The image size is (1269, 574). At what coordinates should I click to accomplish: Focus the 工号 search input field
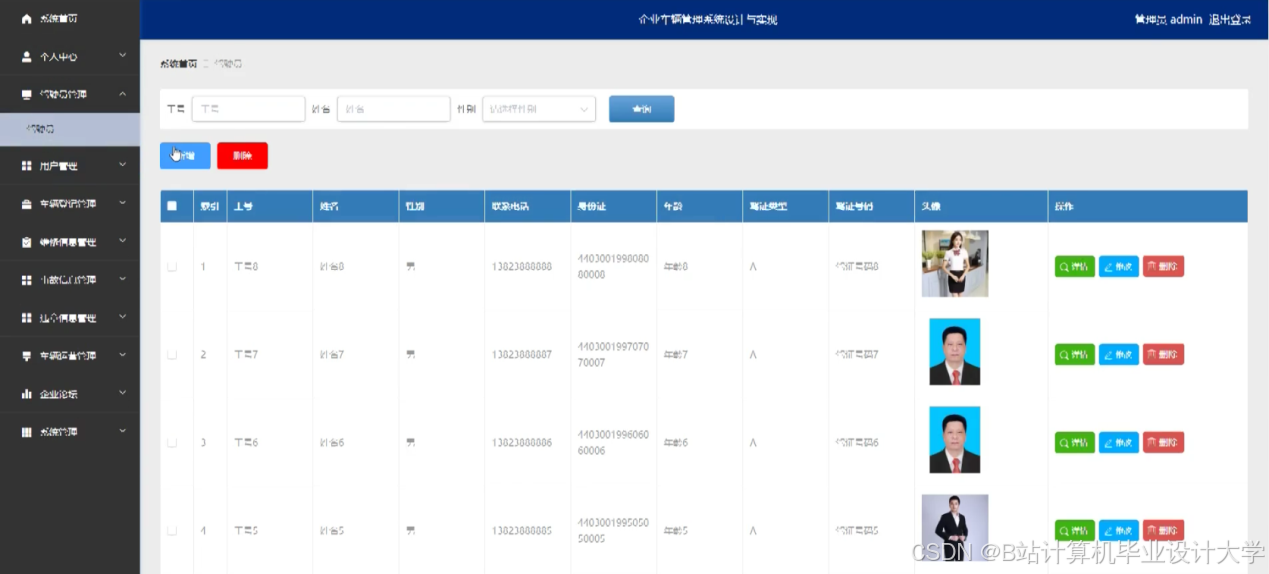click(248, 109)
